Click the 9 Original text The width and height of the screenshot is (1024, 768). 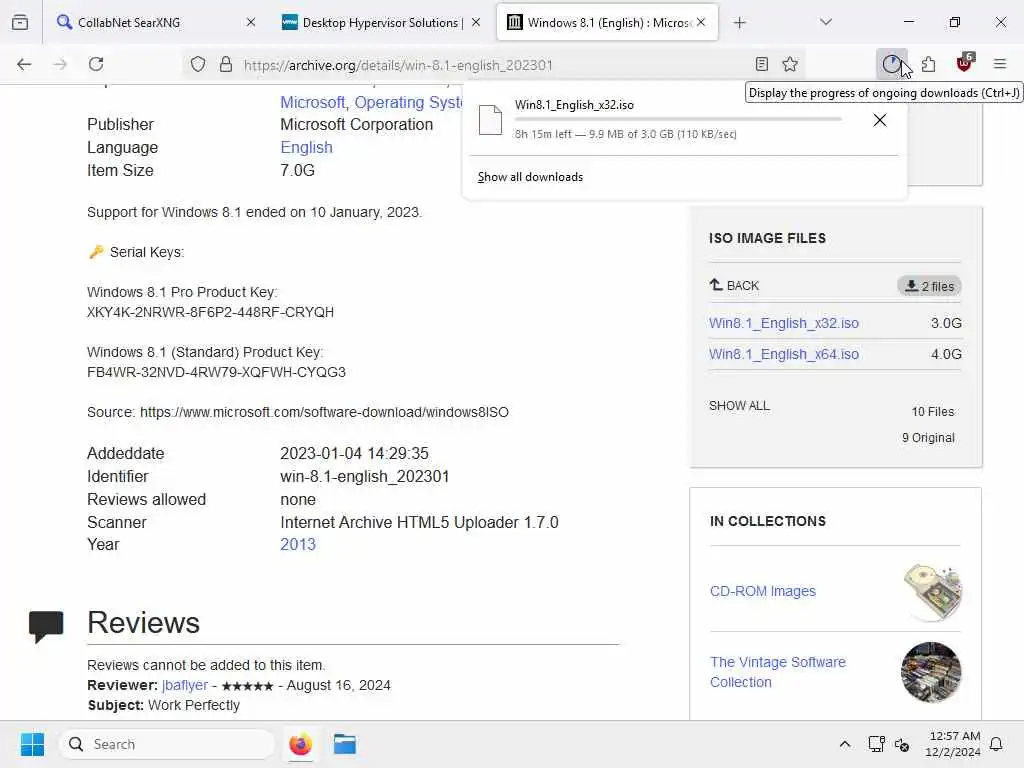[928, 438]
